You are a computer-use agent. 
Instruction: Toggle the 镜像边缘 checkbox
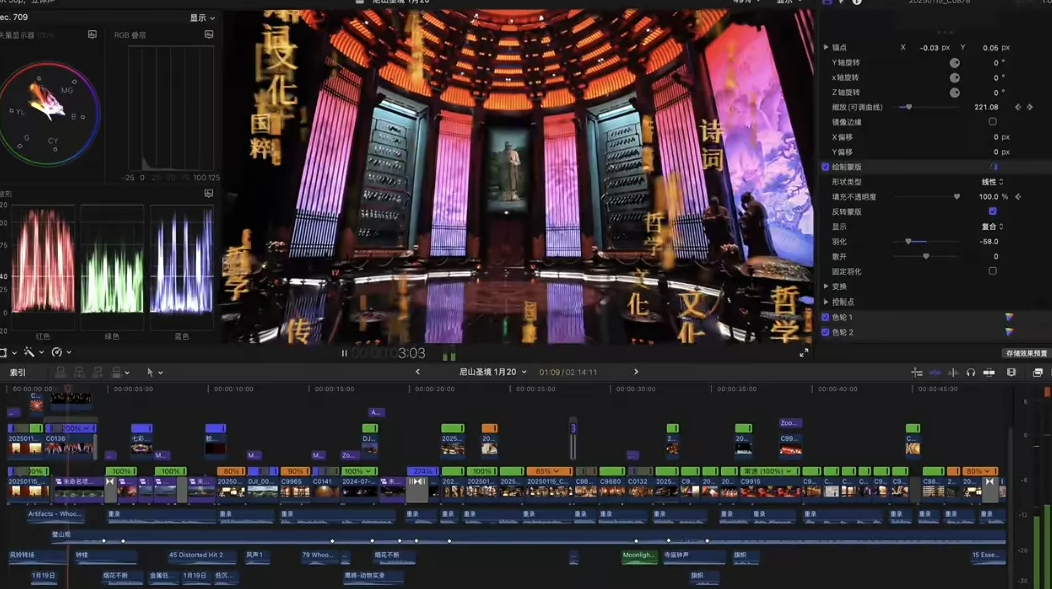tap(992, 122)
